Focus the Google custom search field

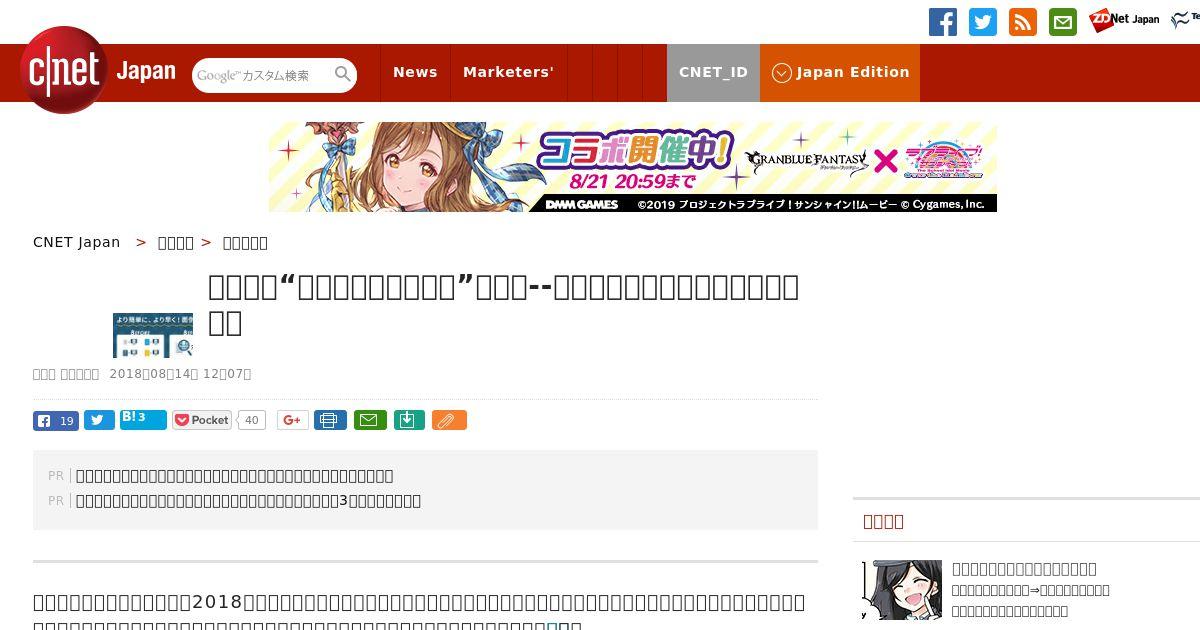pyautogui.click(x=263, y=75)
